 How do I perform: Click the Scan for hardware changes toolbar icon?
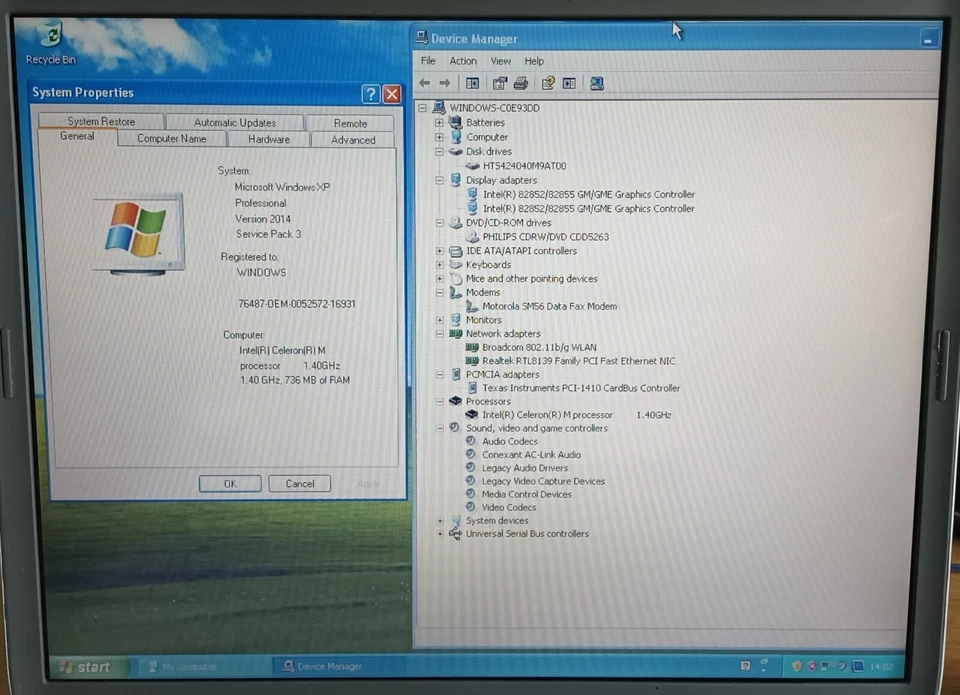coord(597,83)
